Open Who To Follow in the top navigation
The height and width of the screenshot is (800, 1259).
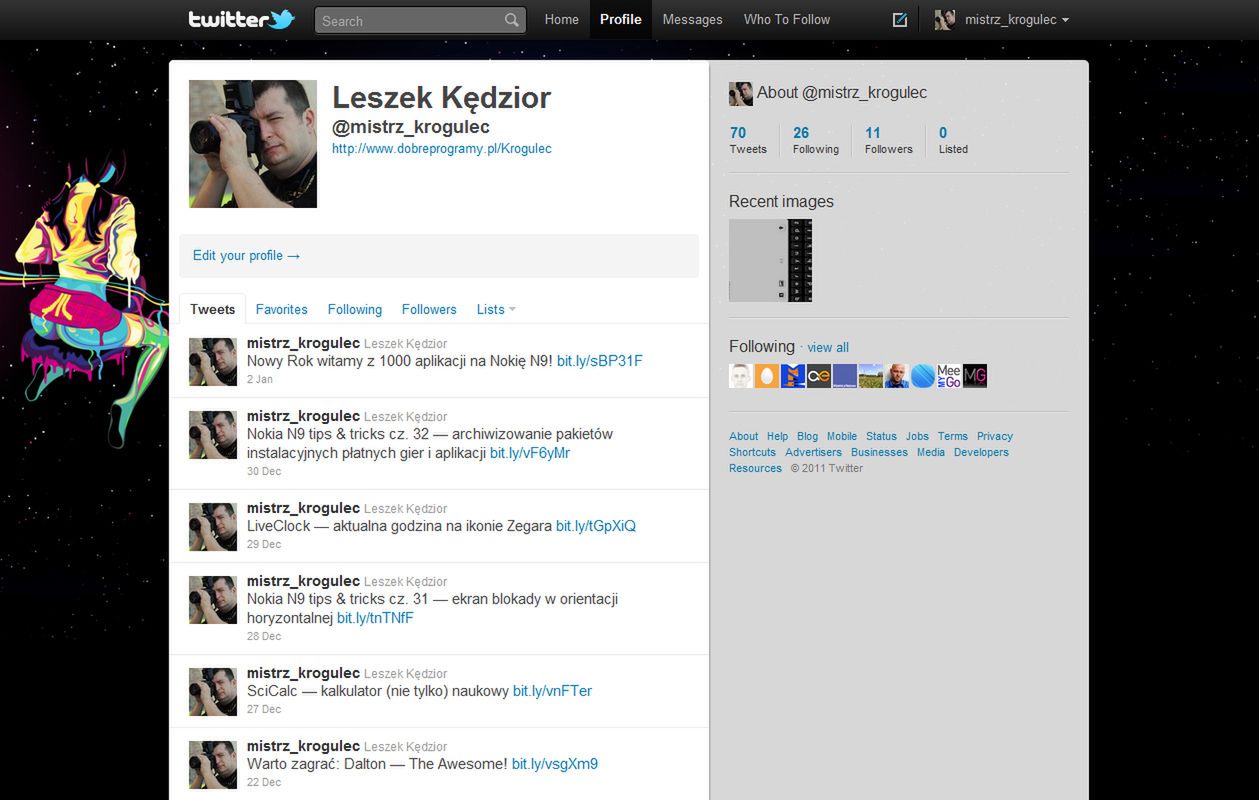[x=787, y=19]
